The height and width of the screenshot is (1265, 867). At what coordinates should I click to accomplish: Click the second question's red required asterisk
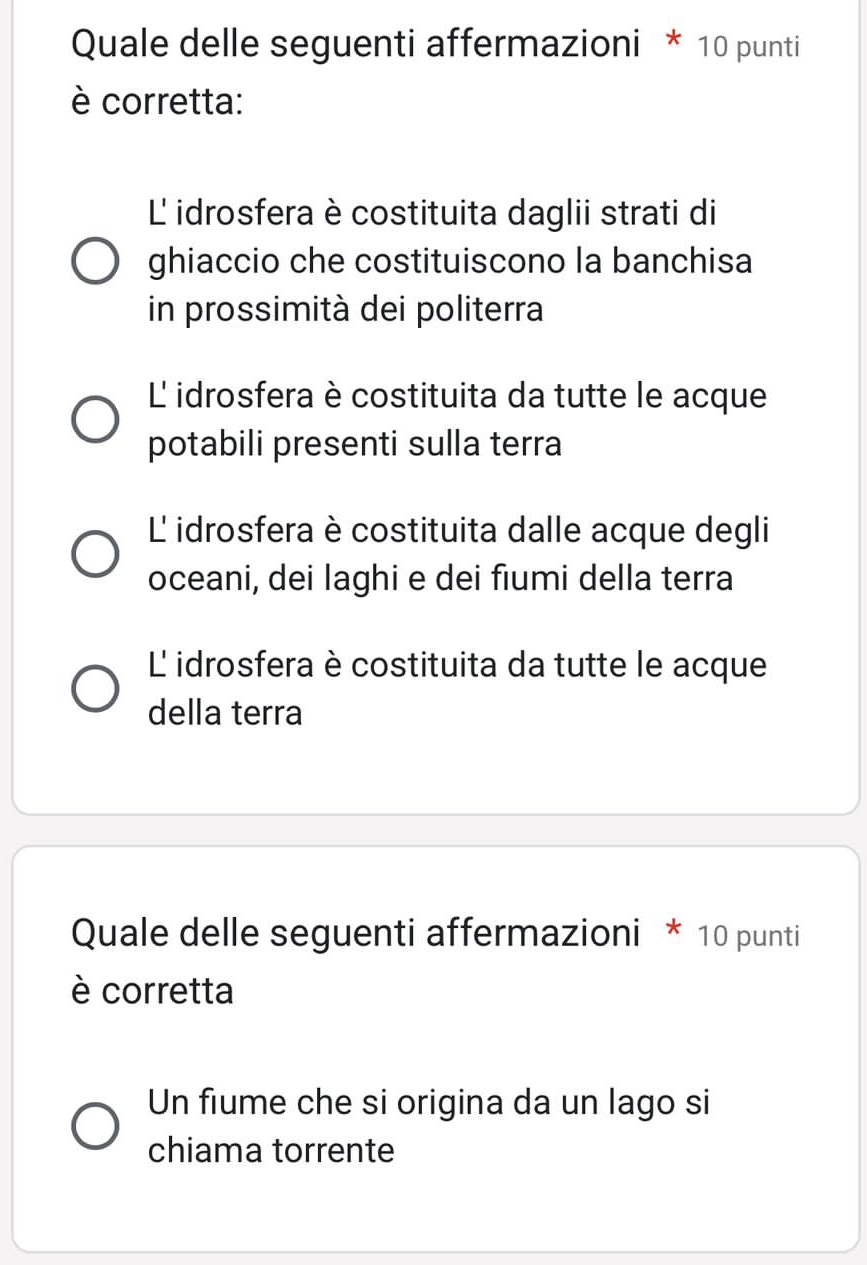(x=676, y=936)
